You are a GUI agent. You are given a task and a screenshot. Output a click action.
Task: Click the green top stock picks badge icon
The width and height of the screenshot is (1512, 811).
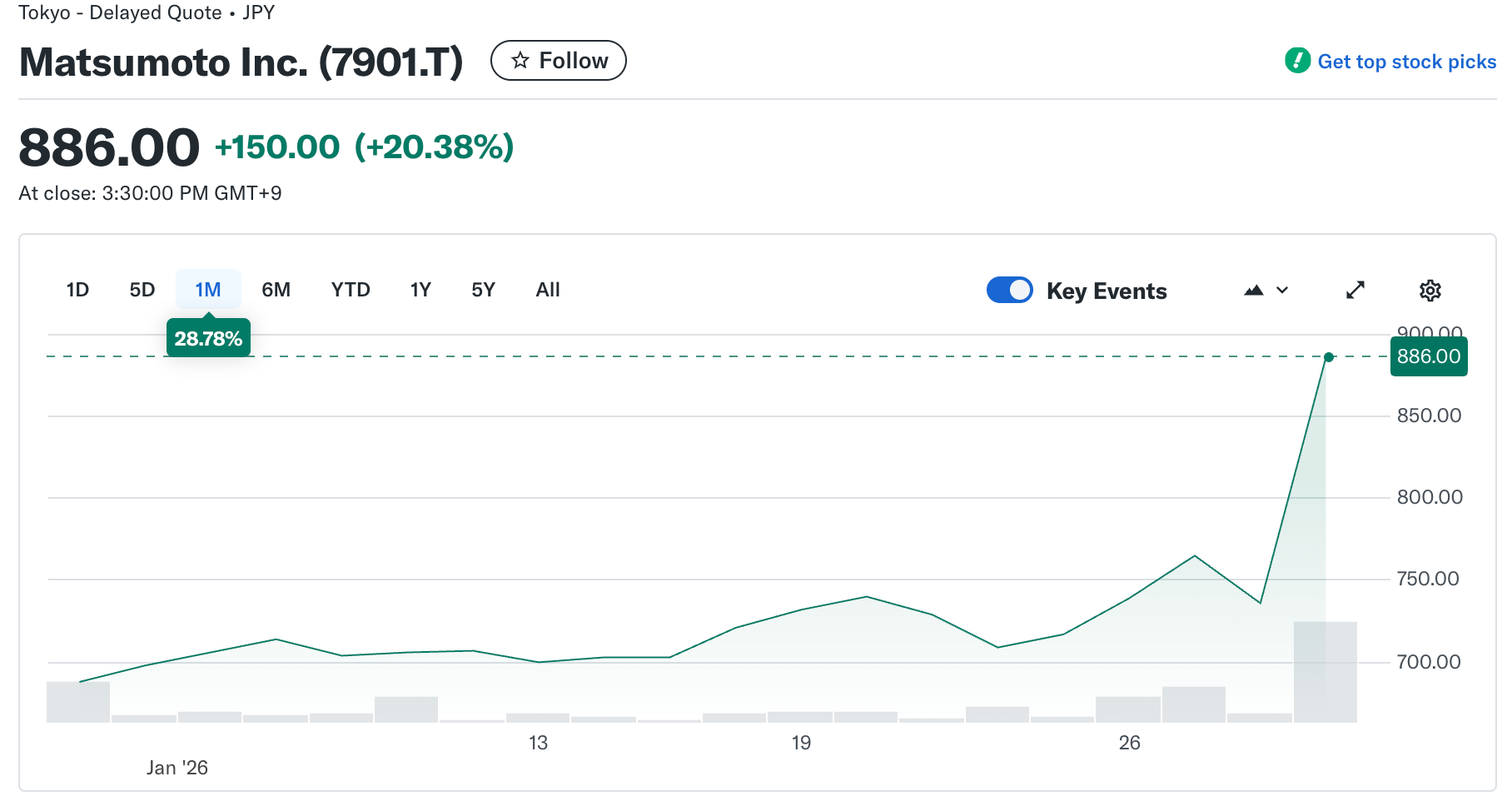1297,61
